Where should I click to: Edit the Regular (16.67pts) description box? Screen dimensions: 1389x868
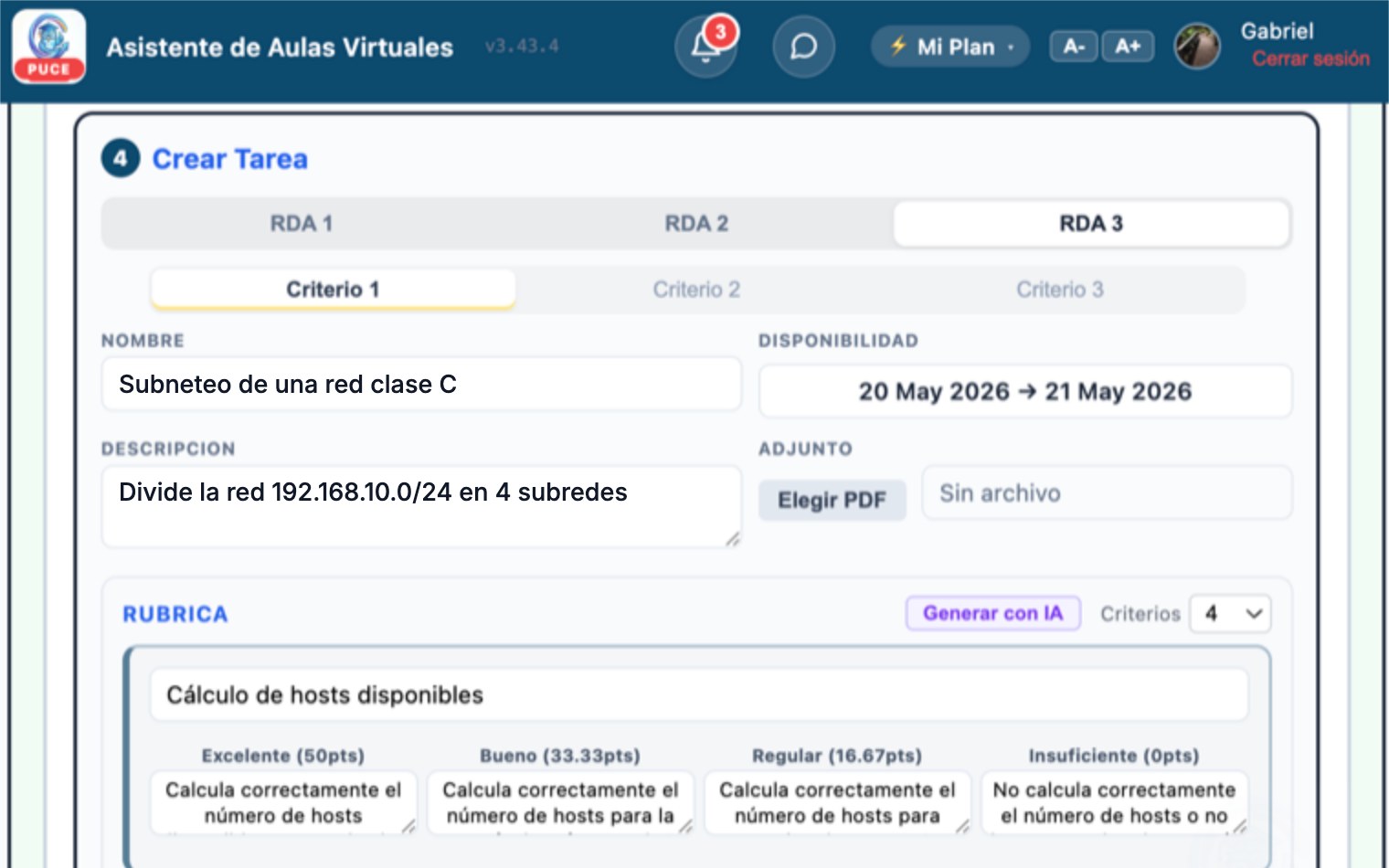(x=837, y=803)
